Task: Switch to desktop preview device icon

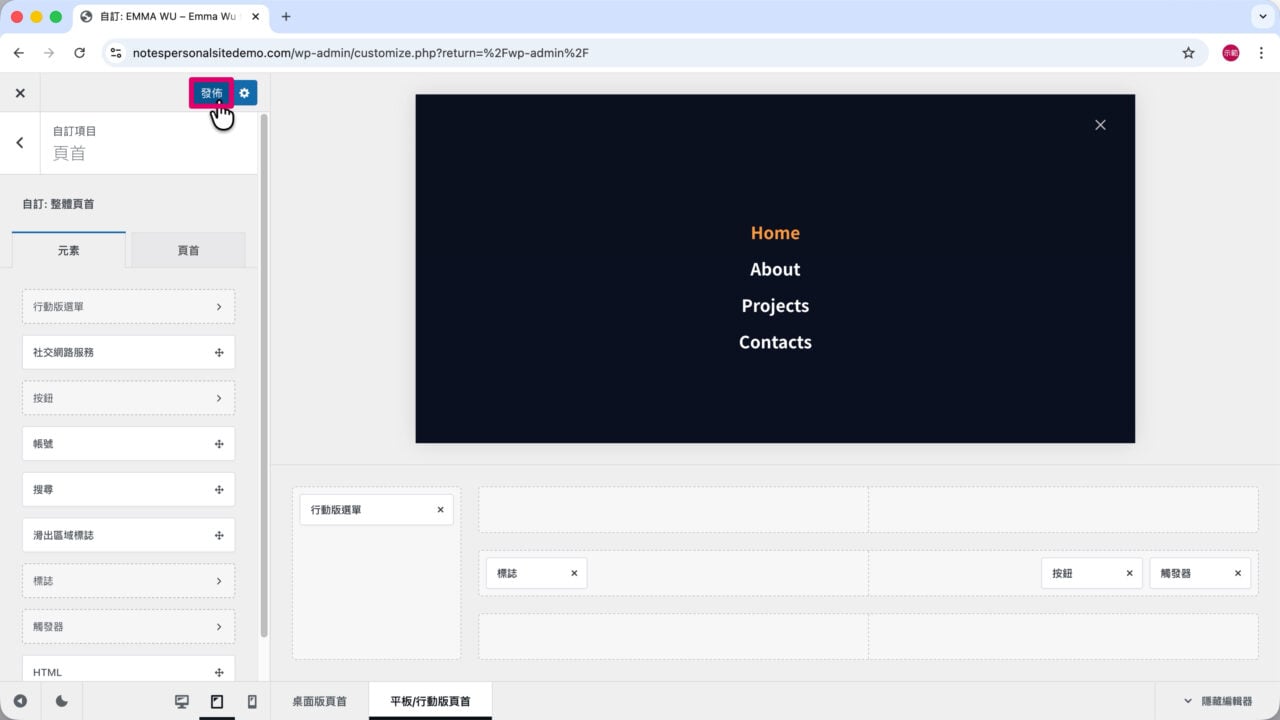Action: coord(182,702)
